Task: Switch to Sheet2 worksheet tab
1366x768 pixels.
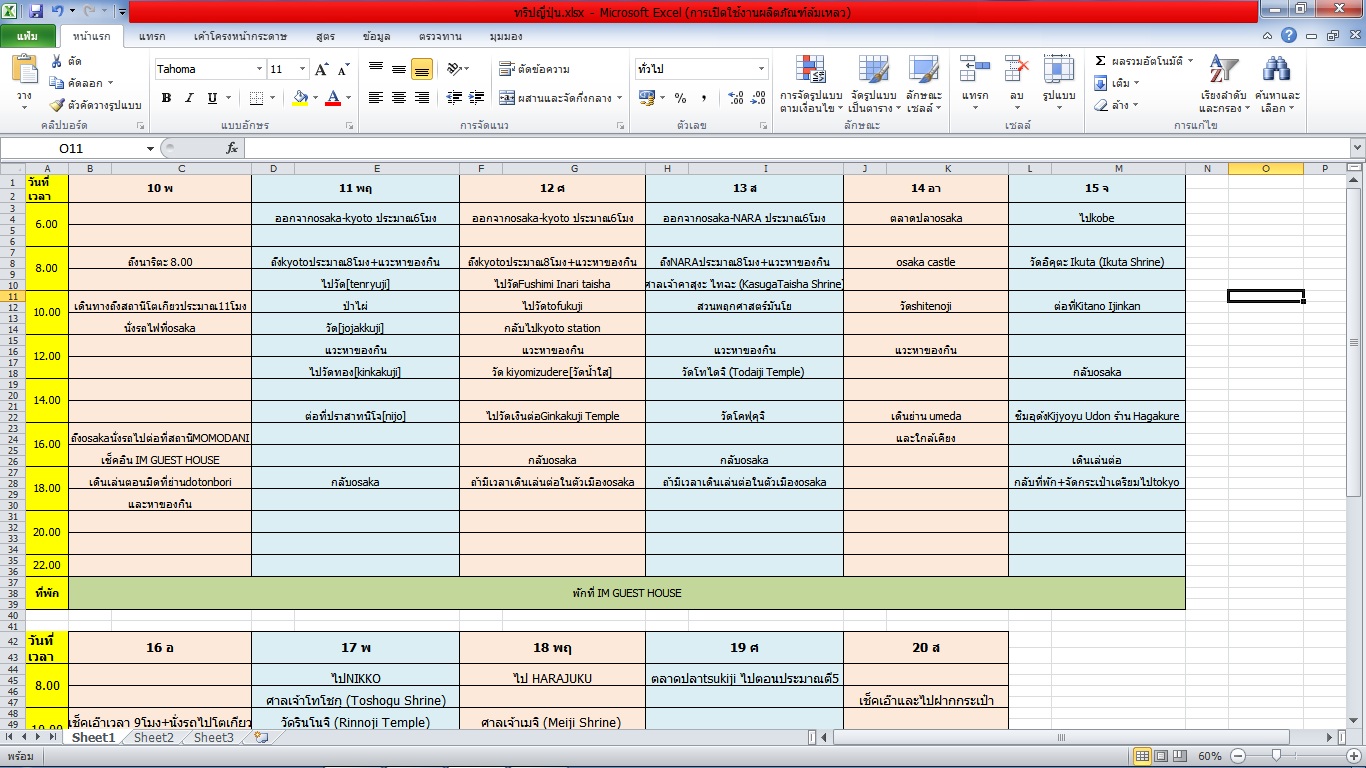Action: click(x=154, y=738)
